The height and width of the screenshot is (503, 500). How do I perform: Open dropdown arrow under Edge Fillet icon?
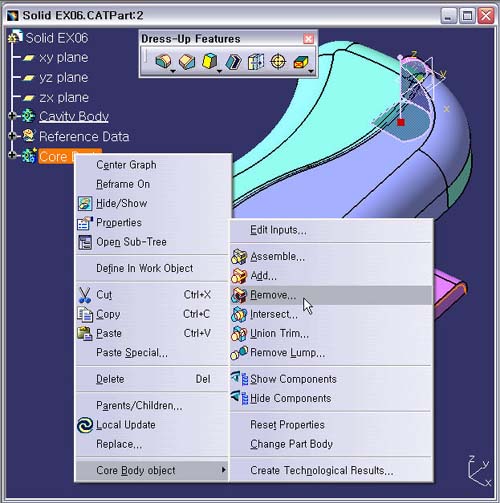(x=173, y=71)
